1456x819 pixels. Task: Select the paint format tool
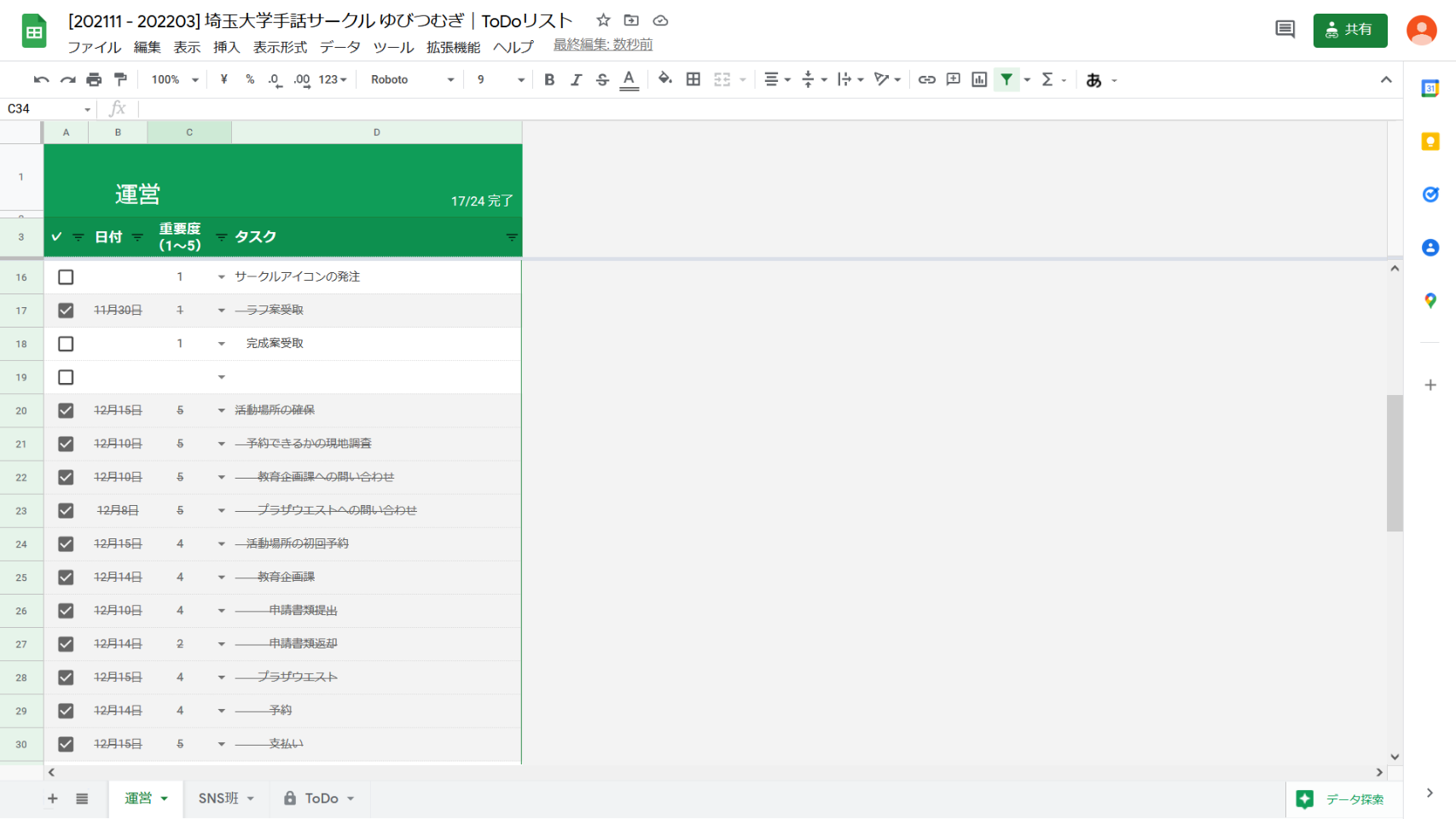pyautogui.click(x=120, y=79)
